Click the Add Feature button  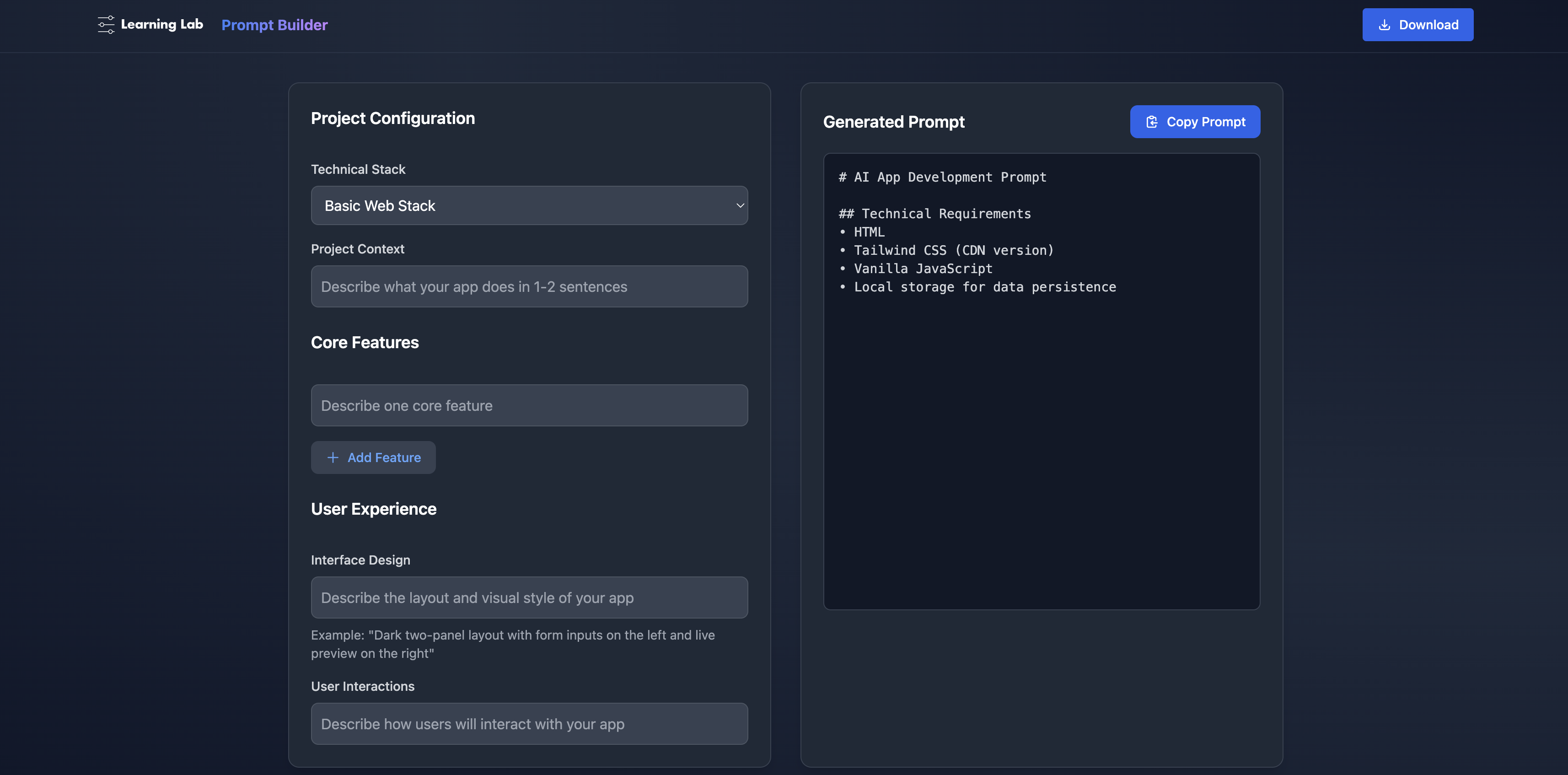click(373, 457)
